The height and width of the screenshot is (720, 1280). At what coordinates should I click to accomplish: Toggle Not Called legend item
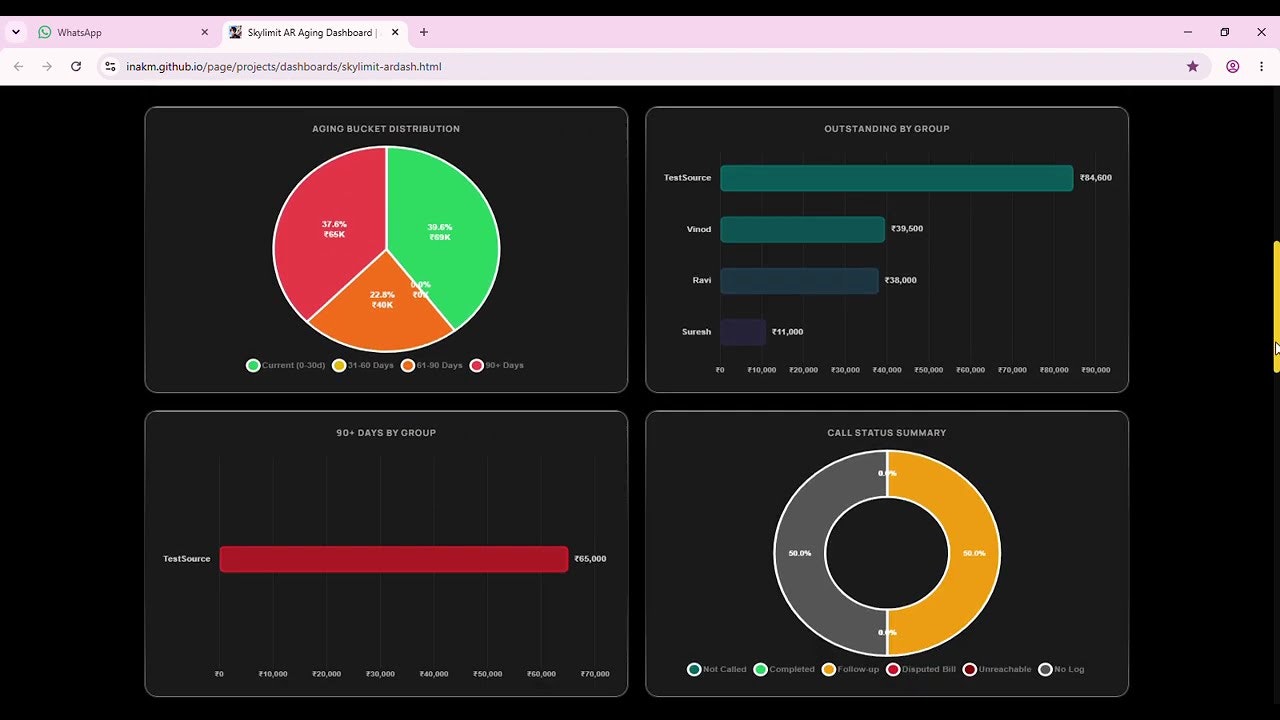(x=717, y=669)
